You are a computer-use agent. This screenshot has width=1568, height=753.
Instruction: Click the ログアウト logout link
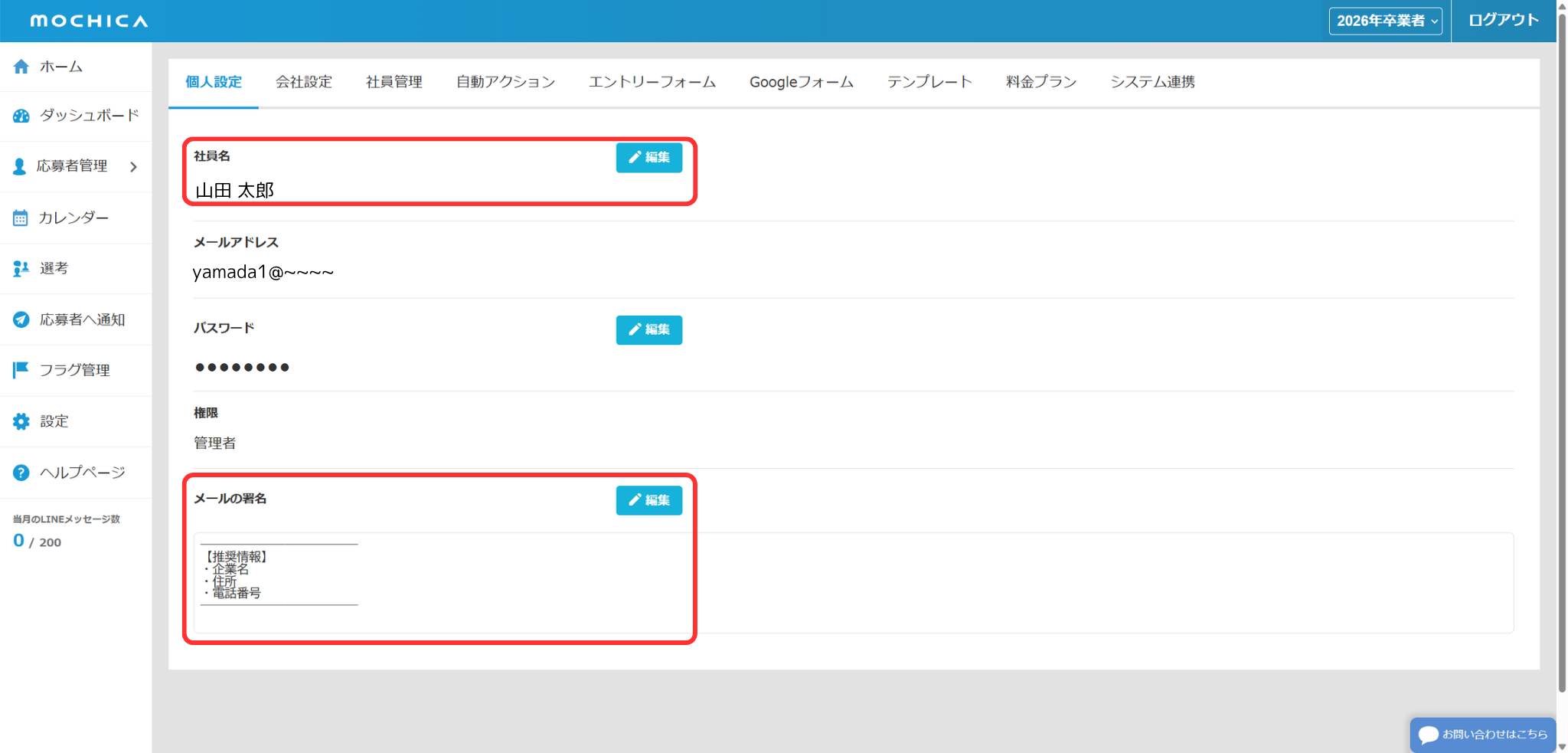(x=1503, y=21)
